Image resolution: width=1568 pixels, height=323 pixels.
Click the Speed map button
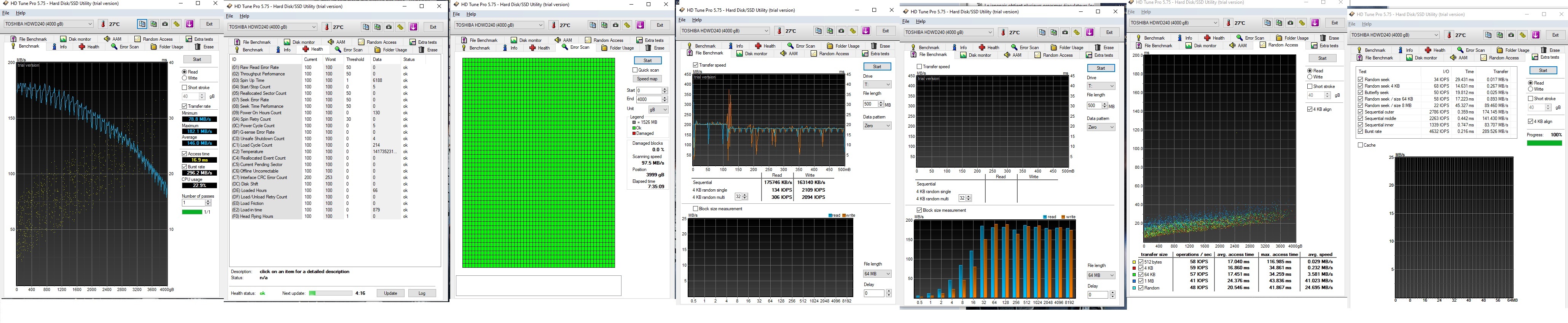click(647, 79)
